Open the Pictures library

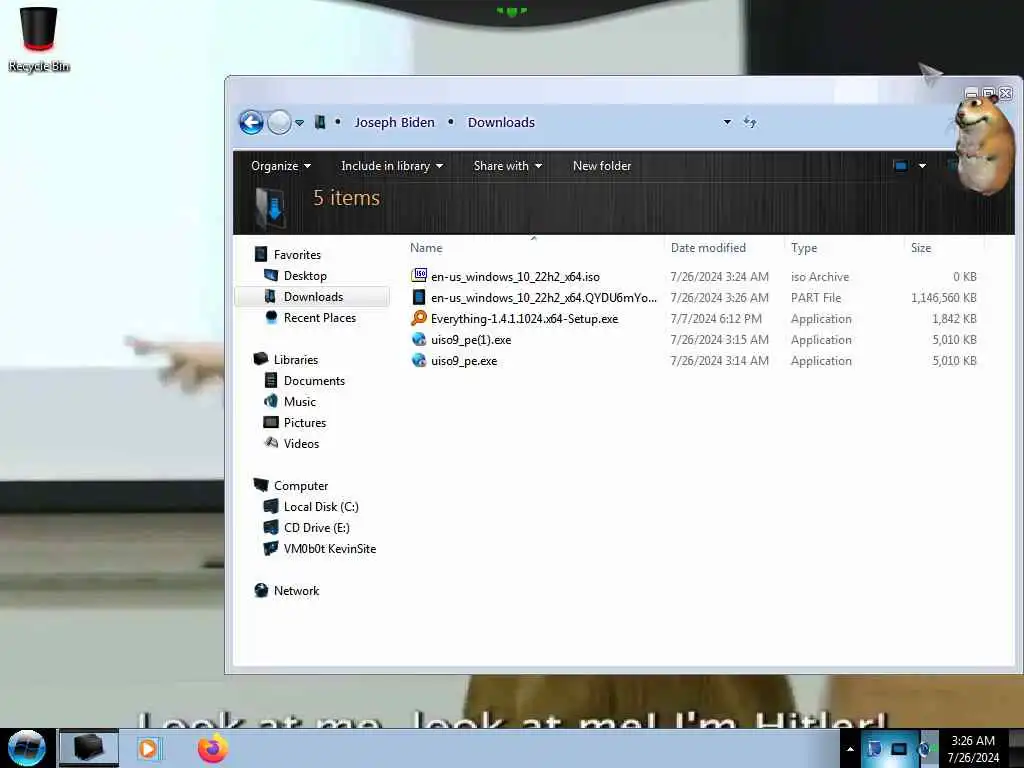coord(304,423)
